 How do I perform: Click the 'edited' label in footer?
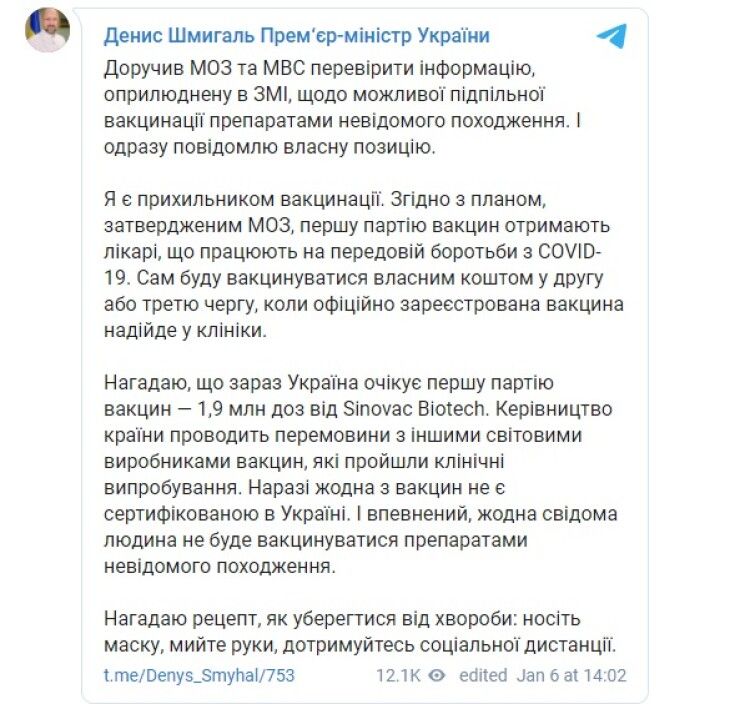point(483,675)
